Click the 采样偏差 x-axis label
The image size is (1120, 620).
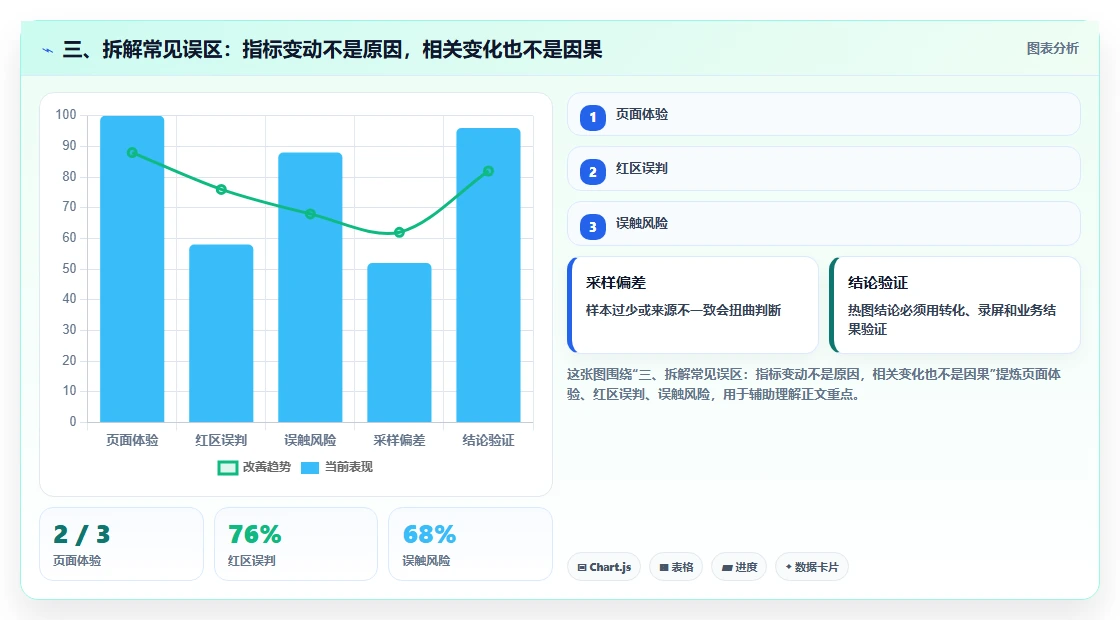point(399,440)
